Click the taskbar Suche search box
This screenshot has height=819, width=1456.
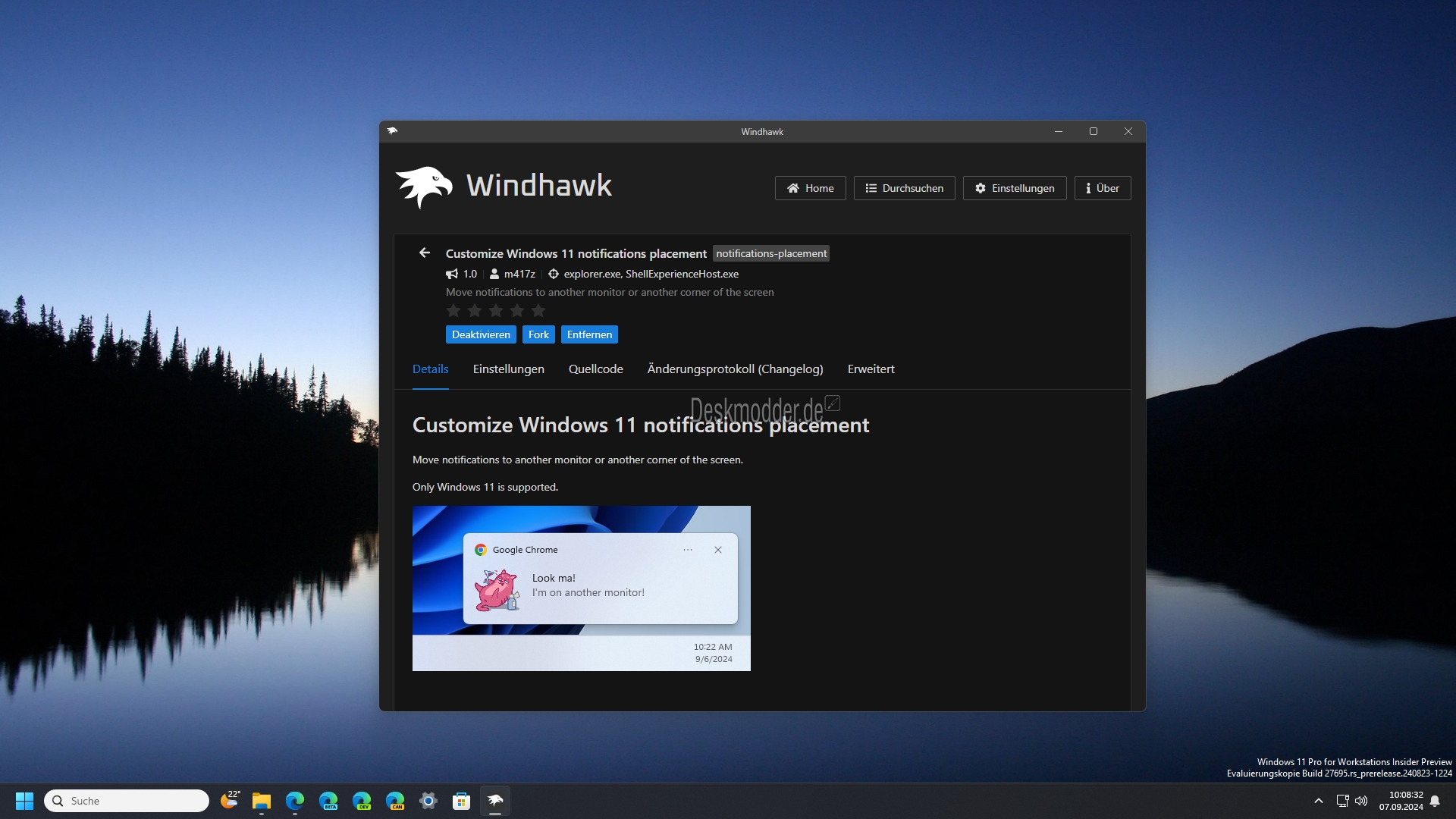tap(127, 801)
